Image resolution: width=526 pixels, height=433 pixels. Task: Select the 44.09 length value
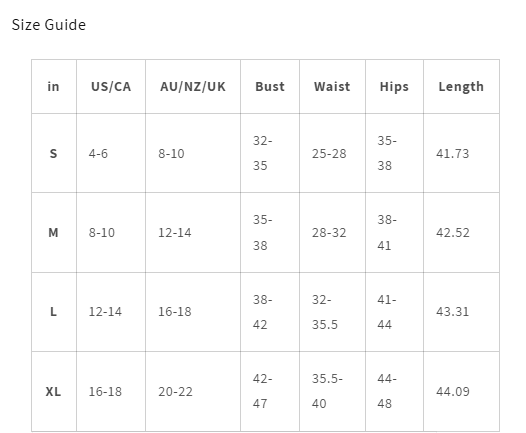[x=453, y=391]
